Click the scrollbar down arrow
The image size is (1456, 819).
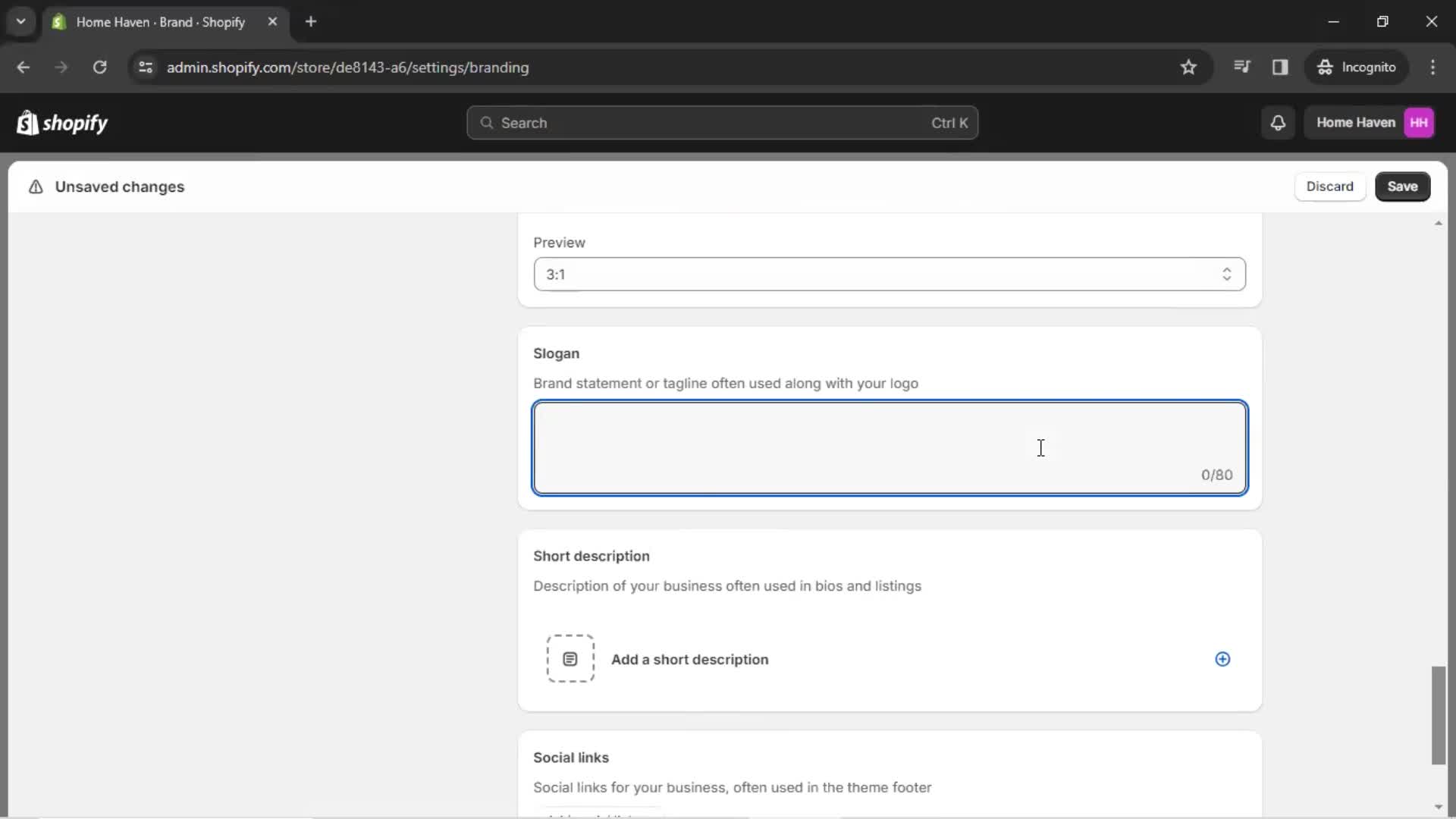(1439, 807)
